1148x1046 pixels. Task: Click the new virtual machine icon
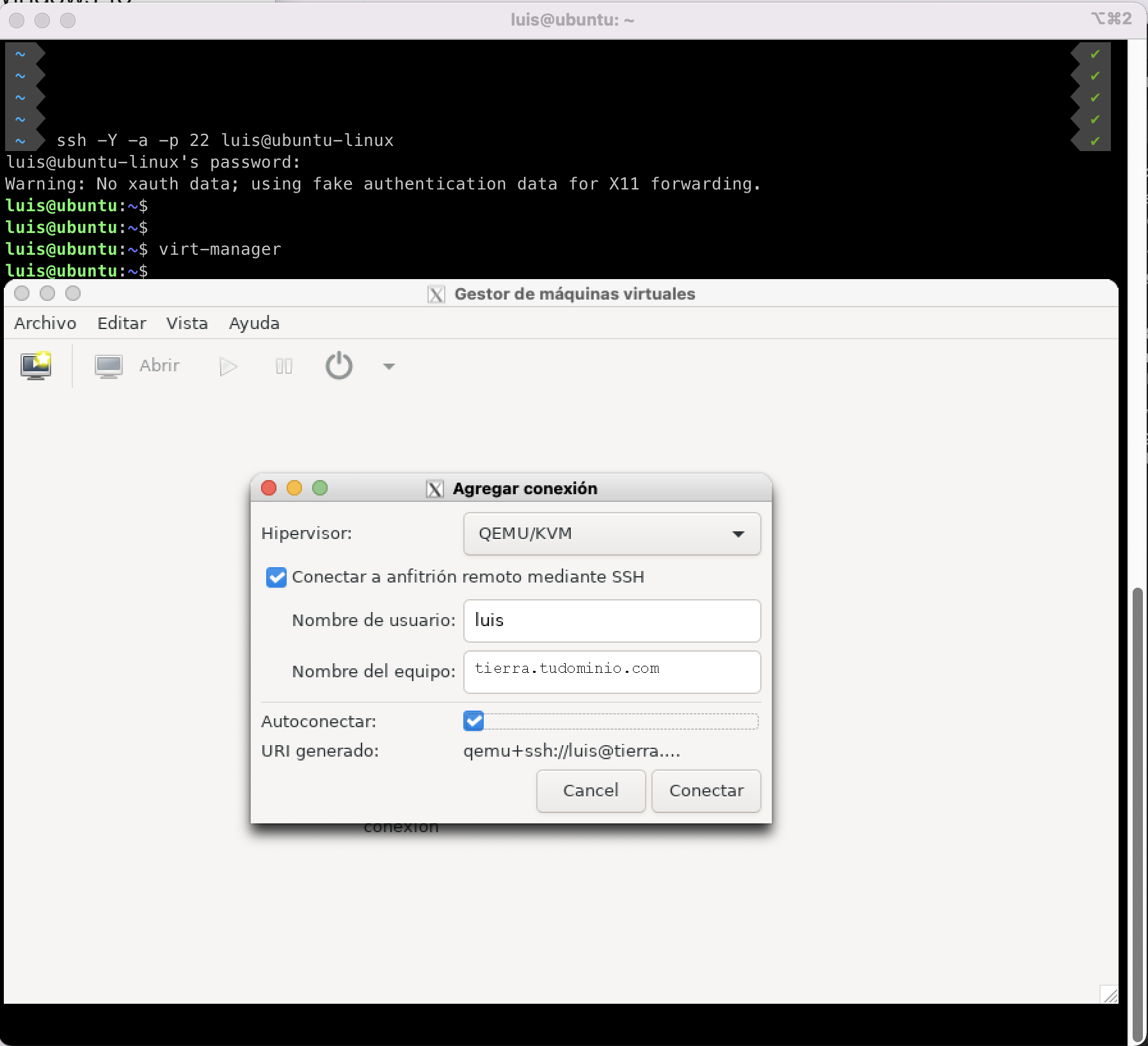pos(36,366)
